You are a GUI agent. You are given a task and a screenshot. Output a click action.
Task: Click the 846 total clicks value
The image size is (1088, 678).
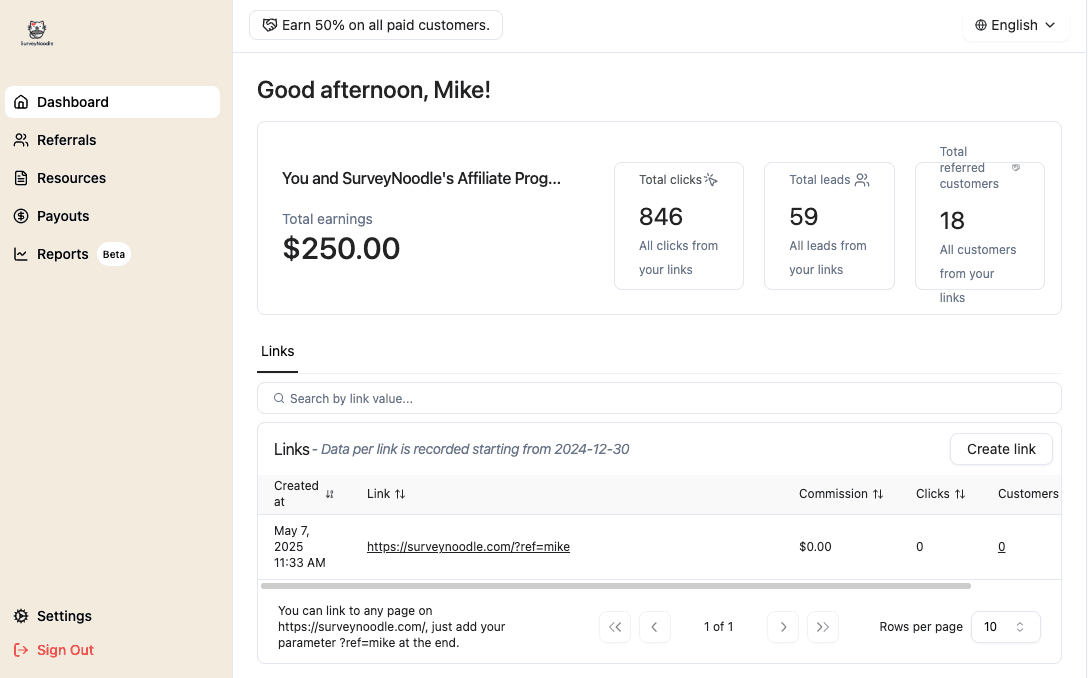tap(661, 217)
